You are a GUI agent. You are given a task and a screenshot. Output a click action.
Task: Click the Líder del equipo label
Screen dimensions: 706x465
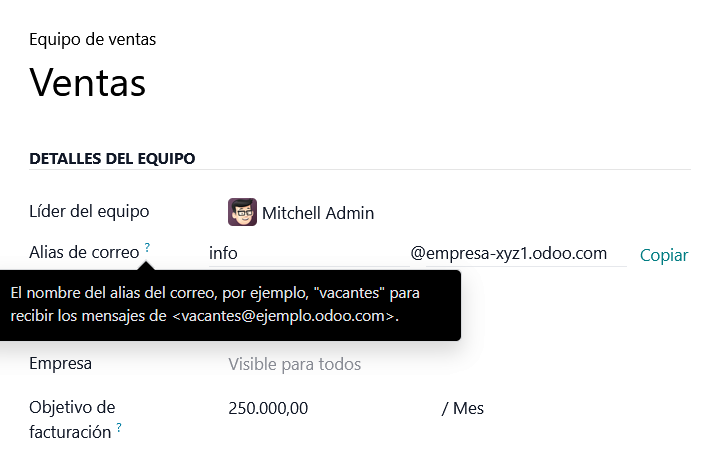click(x=89, y=212)
